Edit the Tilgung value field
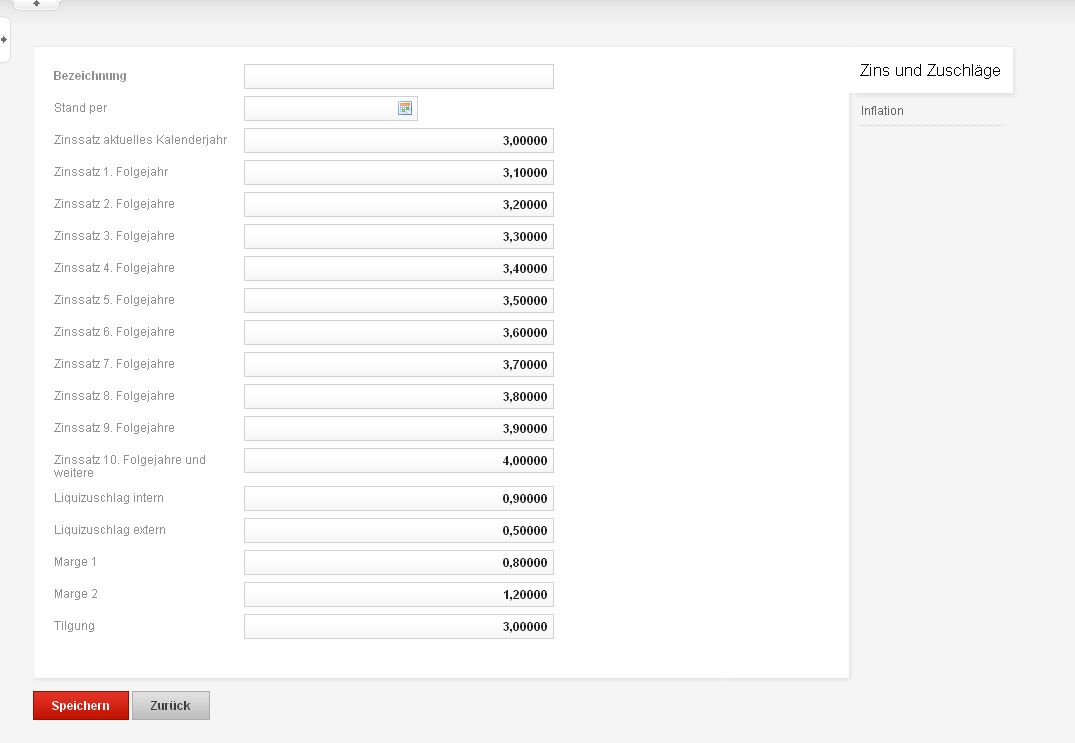Image resolution: width=1075 pixels, height=743 pixels. (x=399, y=626)
